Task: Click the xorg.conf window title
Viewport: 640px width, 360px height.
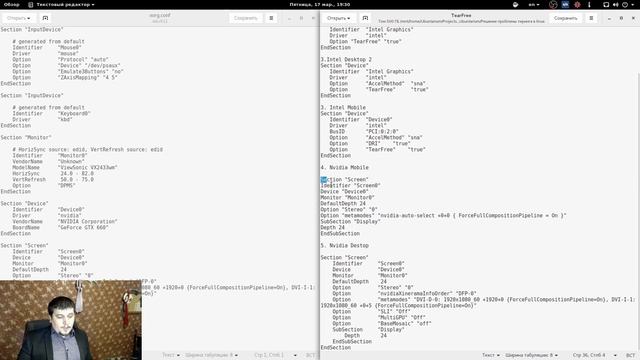Action: (x=160, y=16)
